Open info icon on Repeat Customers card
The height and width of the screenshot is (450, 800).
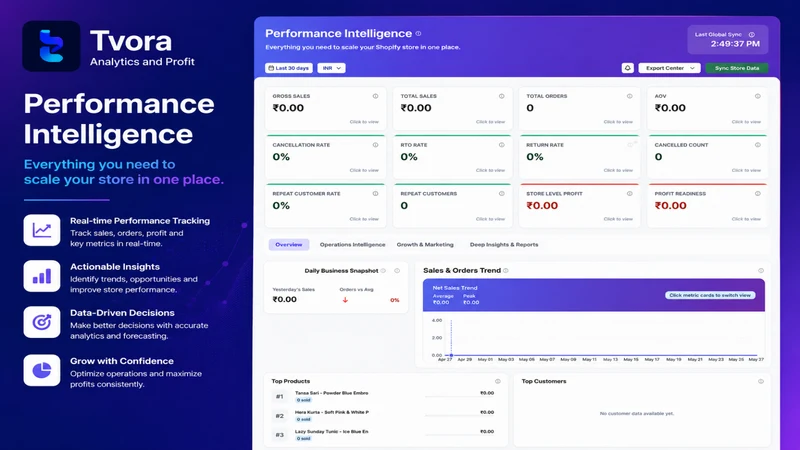pos(502,193)
